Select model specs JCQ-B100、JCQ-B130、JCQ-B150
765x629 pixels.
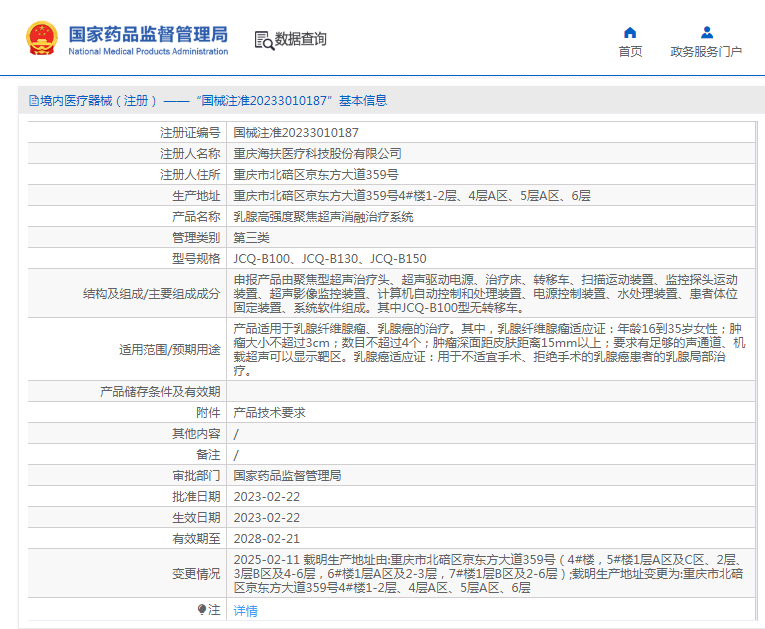[x=330, y=259]
